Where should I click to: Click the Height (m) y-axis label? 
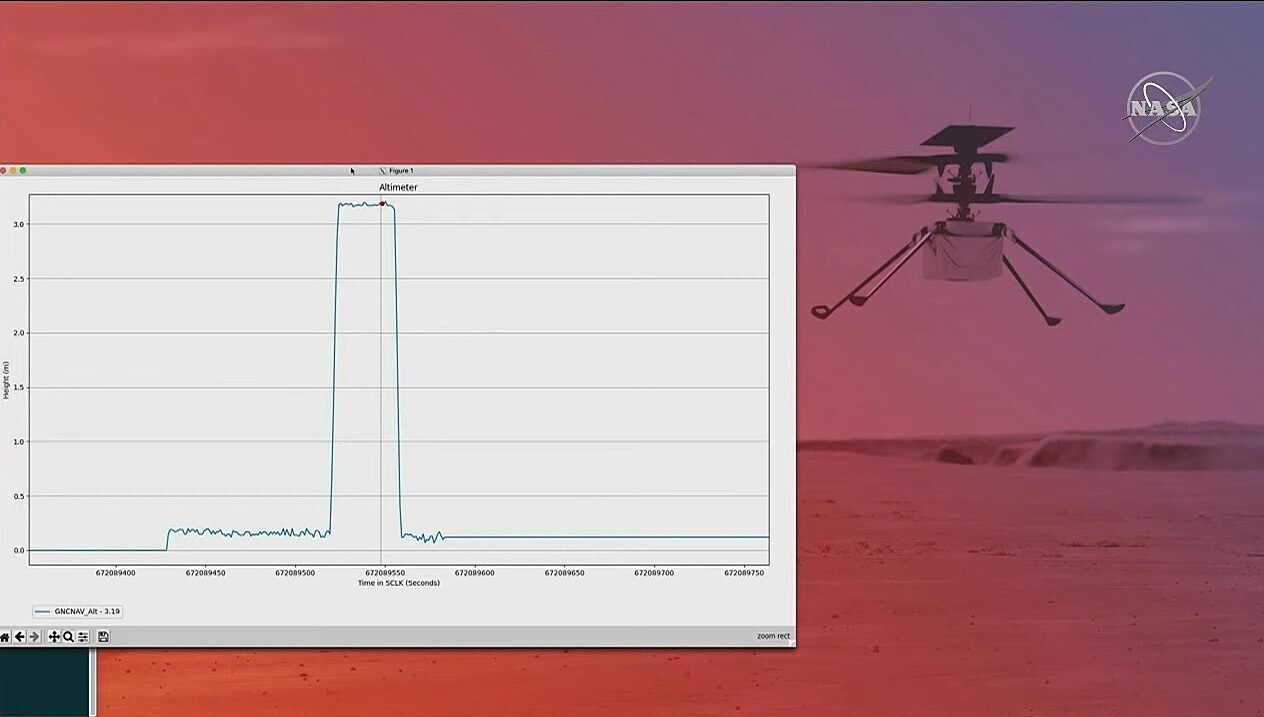point(6,381)
